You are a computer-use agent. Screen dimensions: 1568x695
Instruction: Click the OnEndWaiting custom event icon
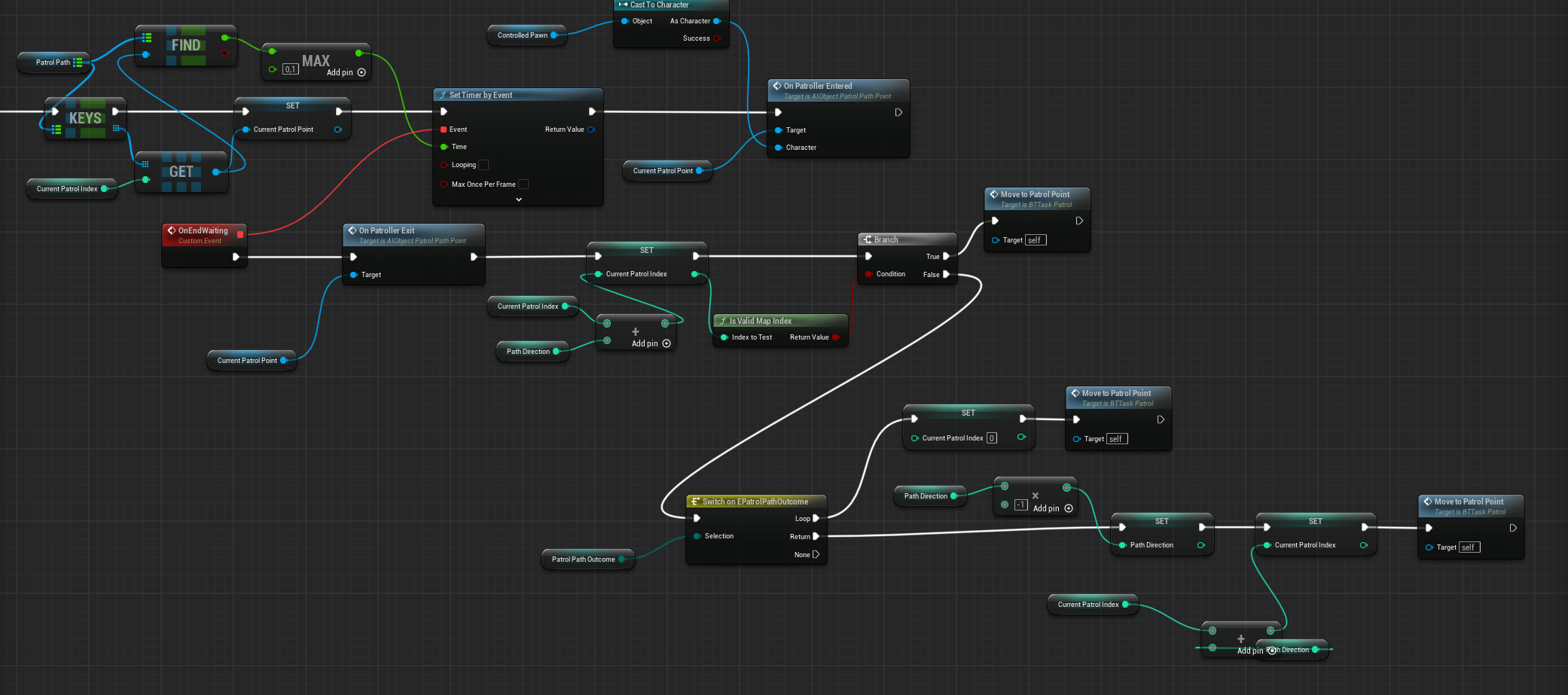[x=172, y=230]
